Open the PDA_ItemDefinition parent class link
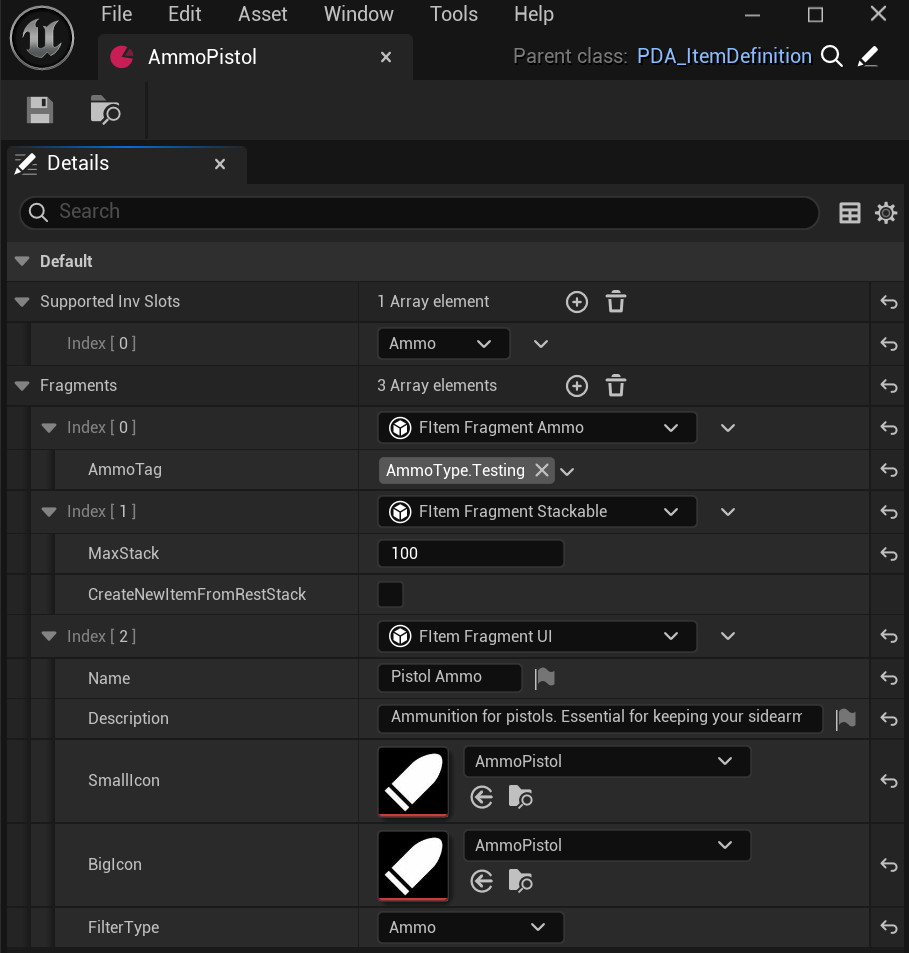 pos(724,57)
